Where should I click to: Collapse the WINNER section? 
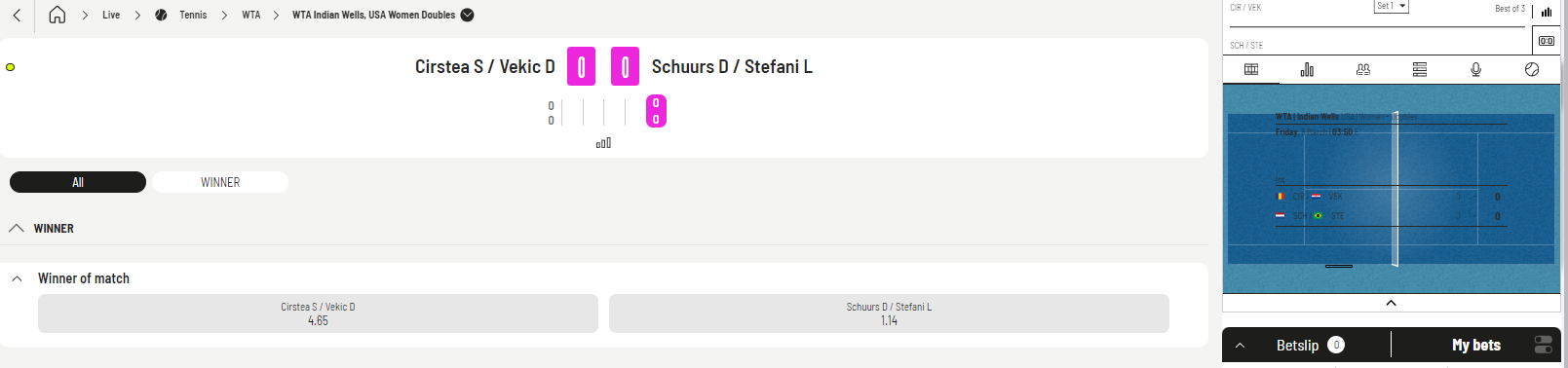(17, 228)
